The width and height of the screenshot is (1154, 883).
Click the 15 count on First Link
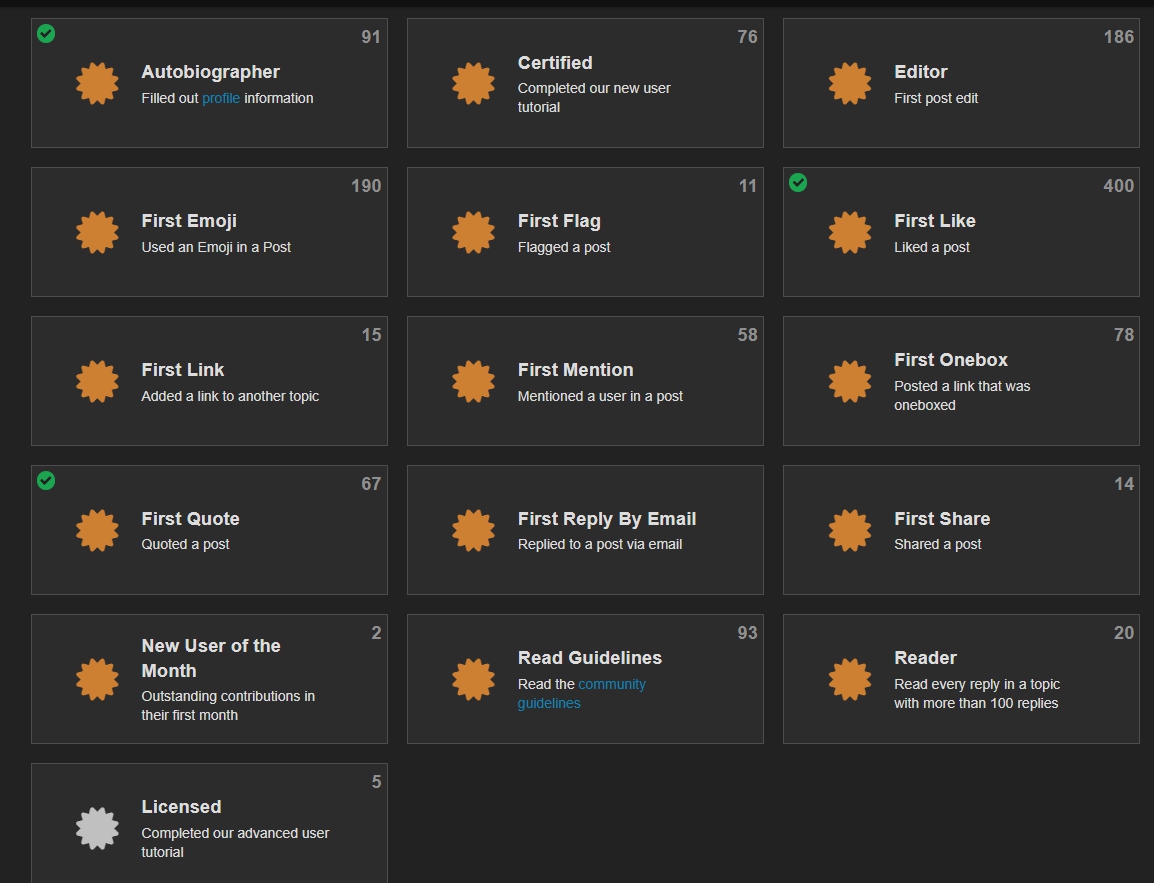pos(372,335)
